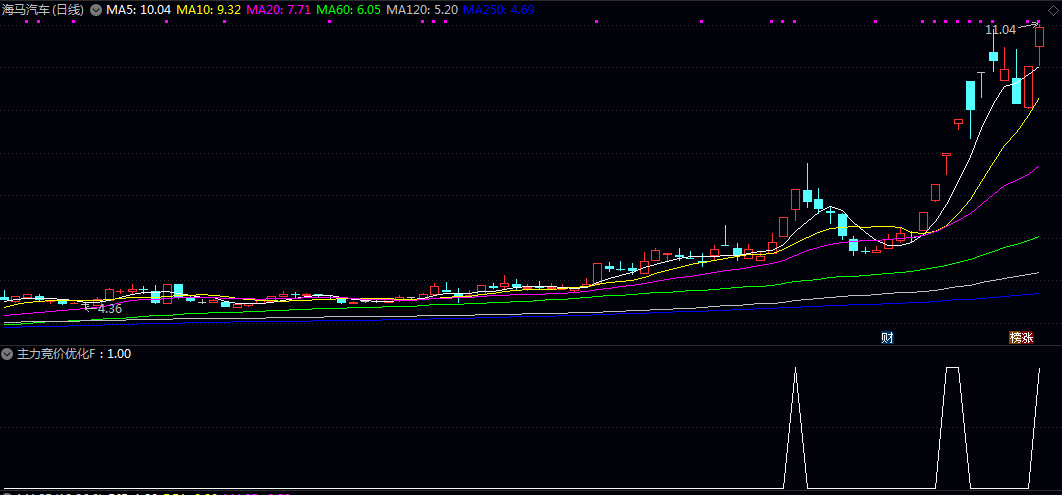Image resolution: width=1062 pixels, height=495 pixels.
Task: Click the magenta MA20: 7.71 legend
Action: [x=278, y=9]
